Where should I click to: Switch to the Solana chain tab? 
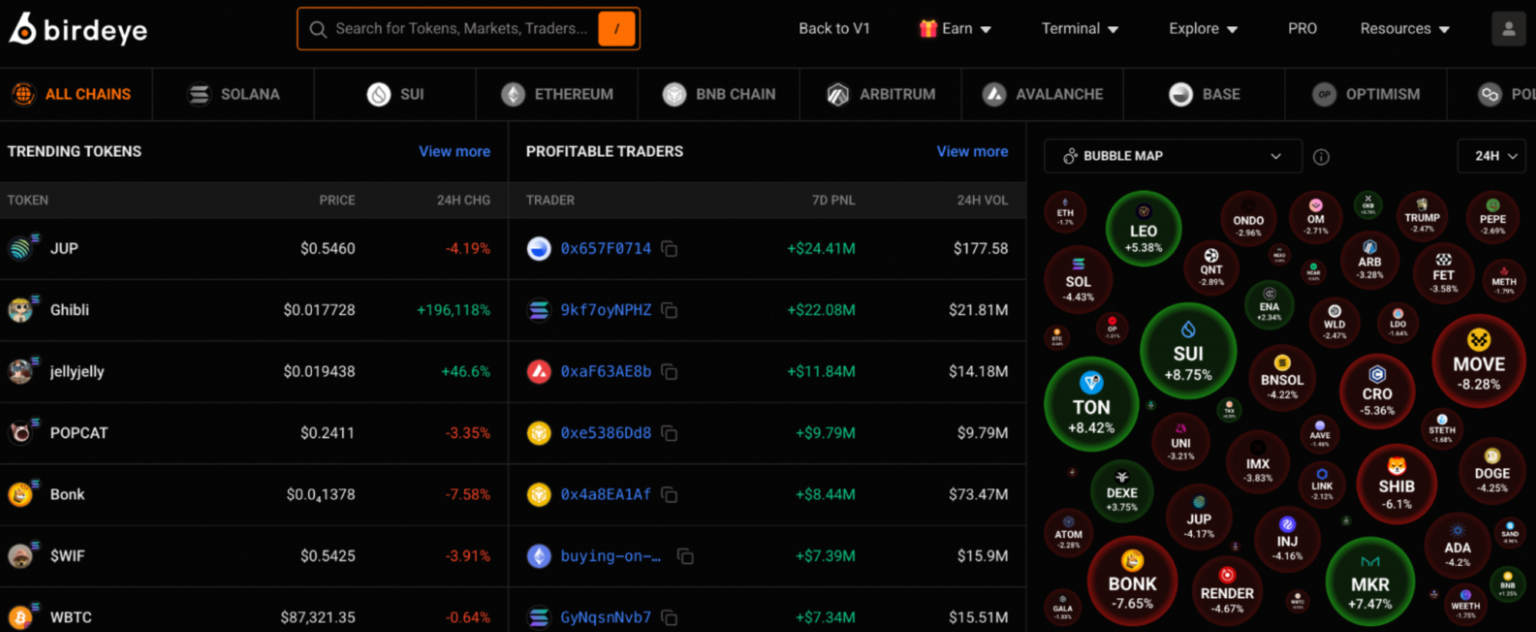click(x=234, y=94)
